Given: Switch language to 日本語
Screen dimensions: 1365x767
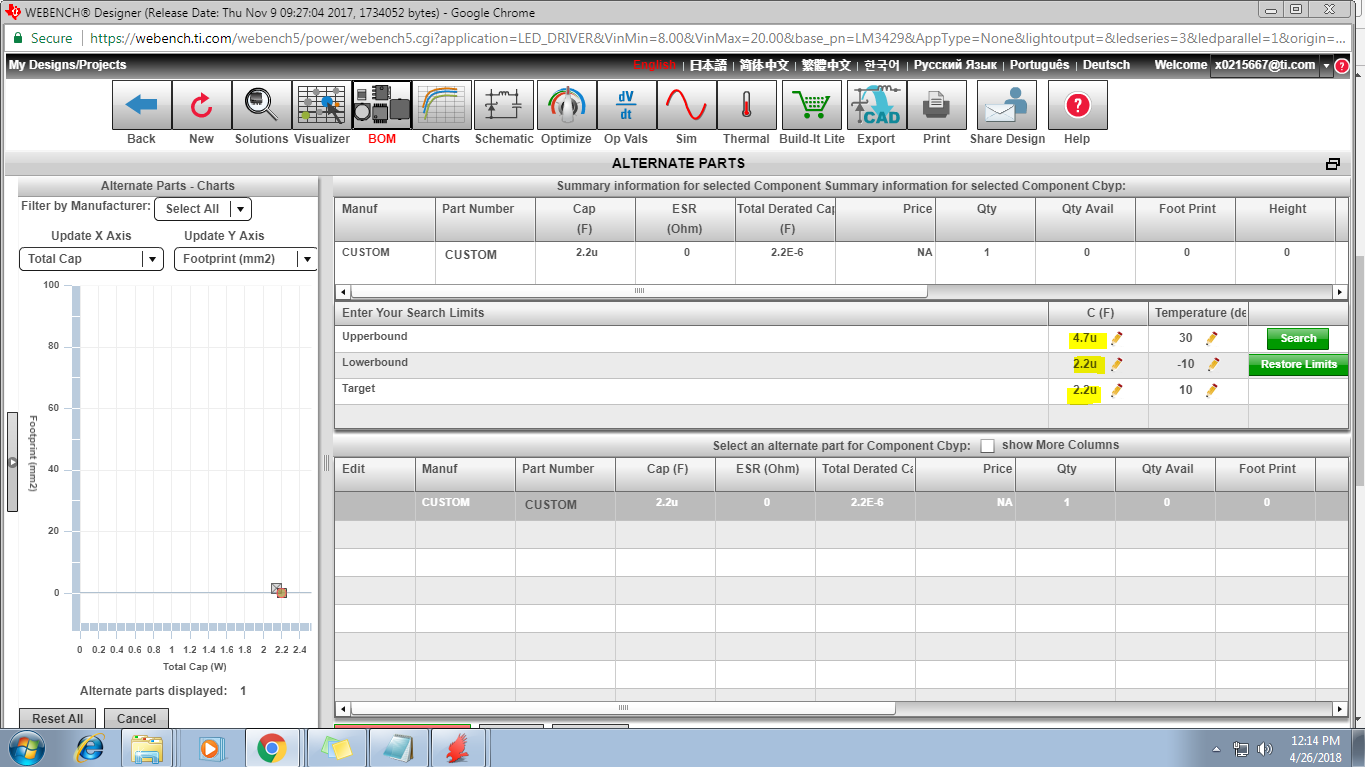Looking at the screenshot, I should [708, 65].
